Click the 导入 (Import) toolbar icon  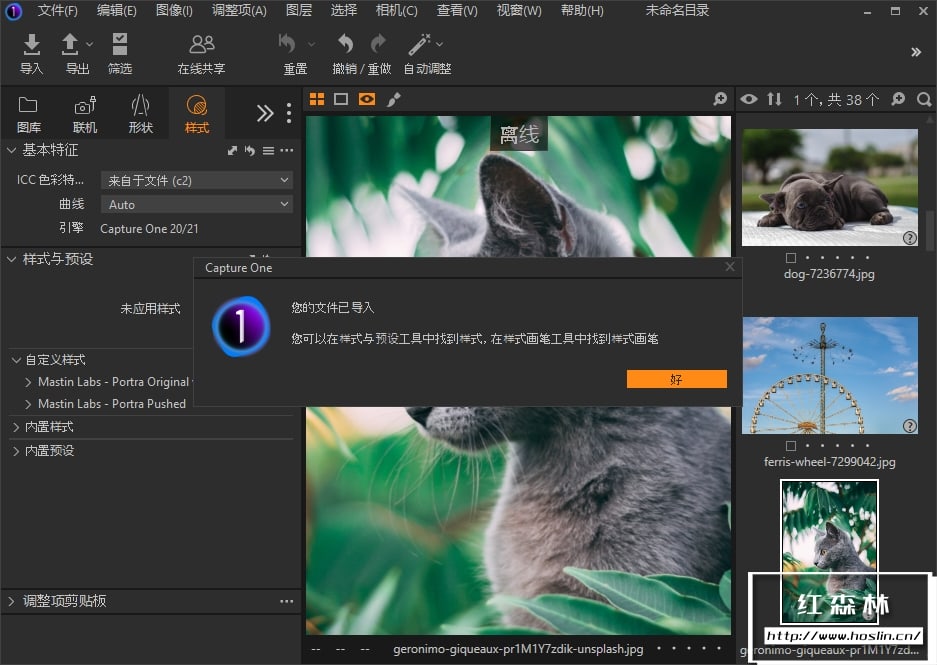(31, 45)
